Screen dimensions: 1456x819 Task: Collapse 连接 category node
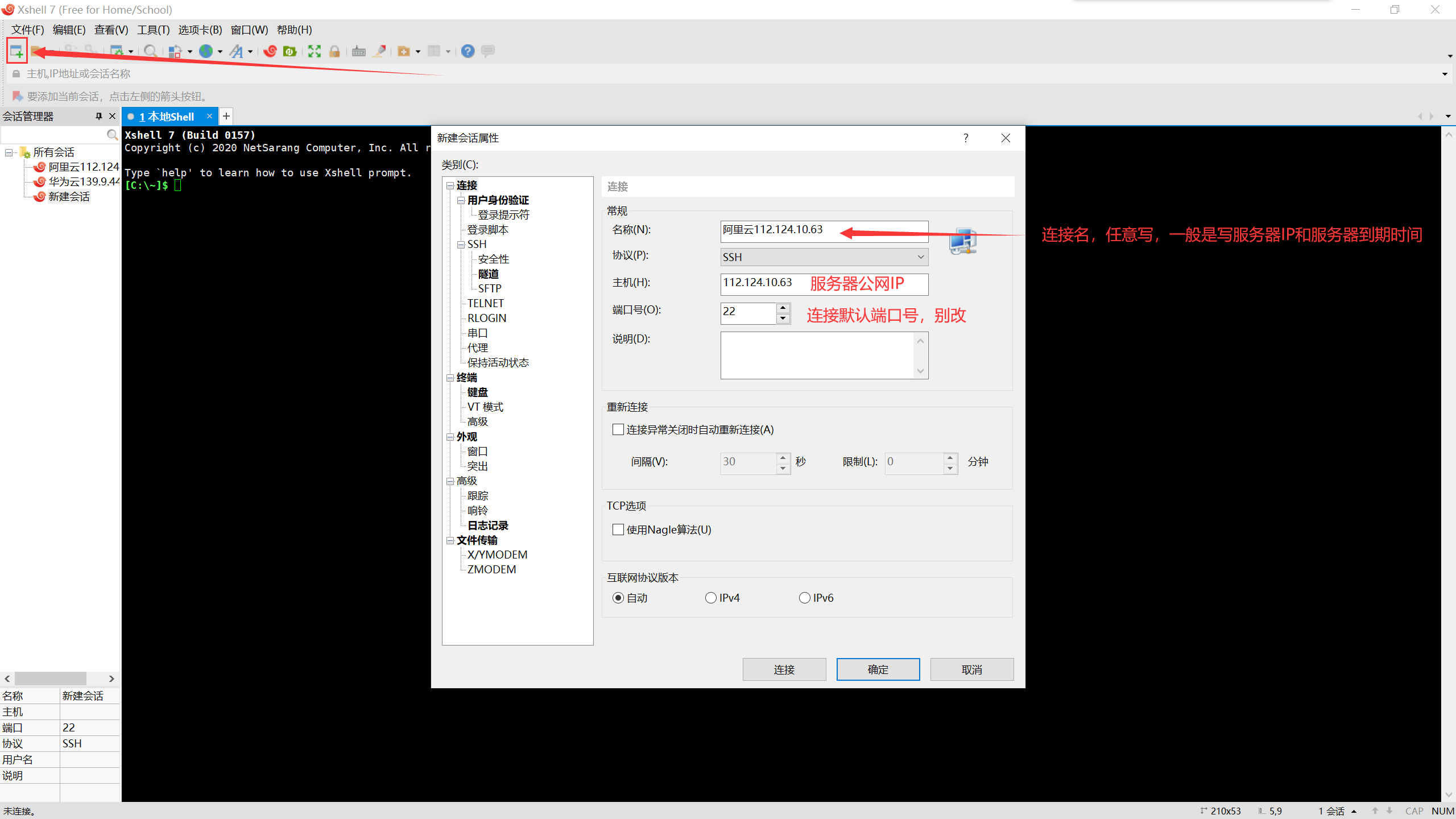pyautogui.click(x=450, y=185)
